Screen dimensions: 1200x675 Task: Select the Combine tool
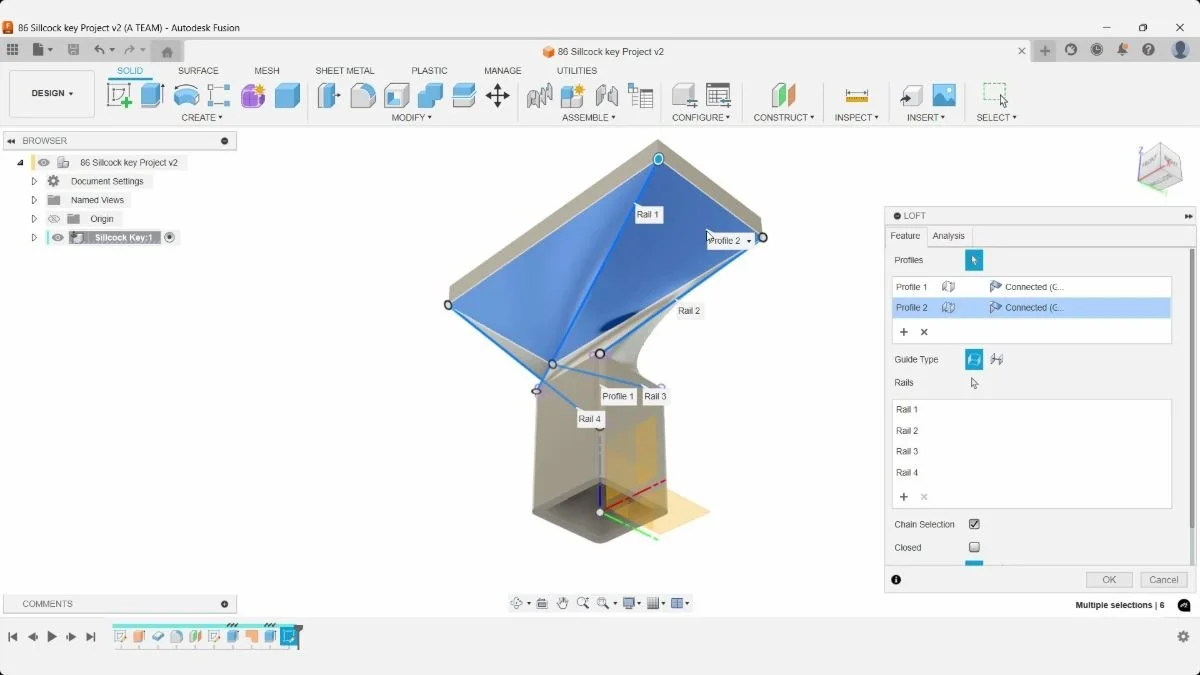tap(430, 95)
